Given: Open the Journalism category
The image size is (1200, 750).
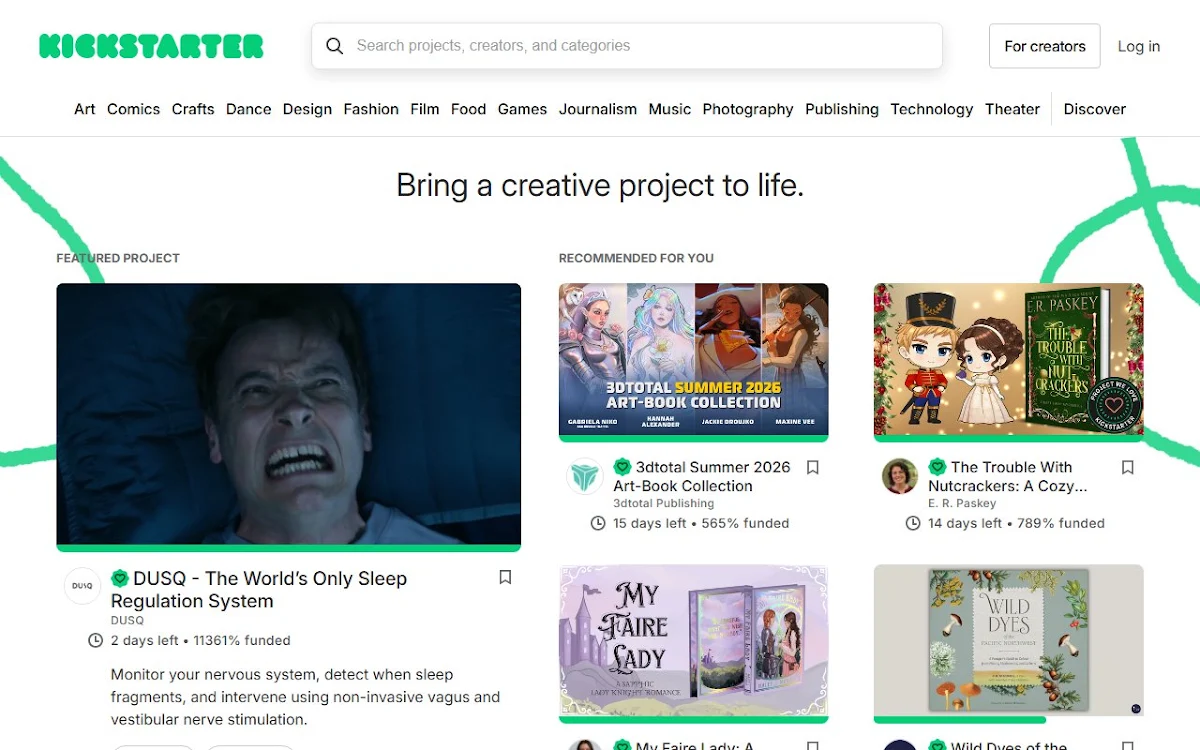Looking at the screenshot, I should pos(598,109).
